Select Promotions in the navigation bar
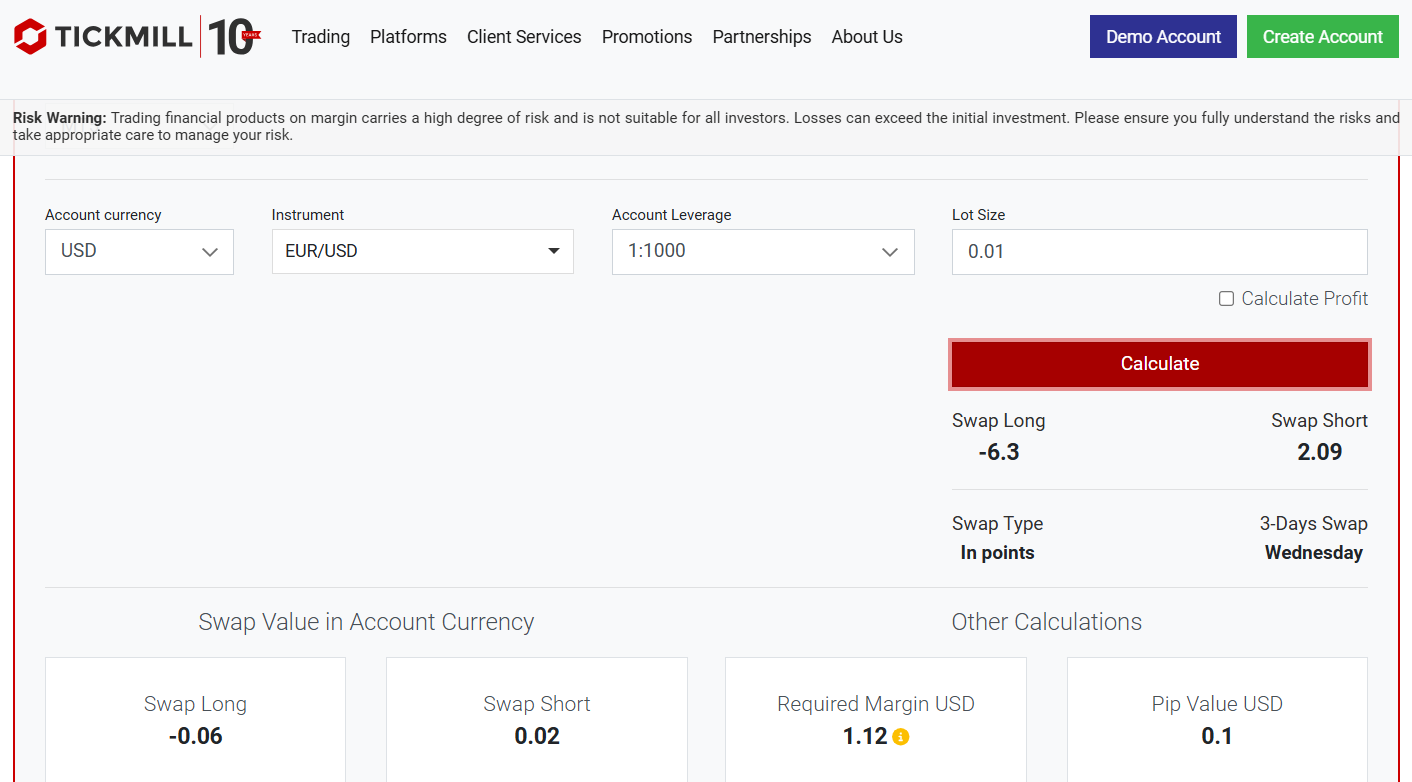 (647, 37)
